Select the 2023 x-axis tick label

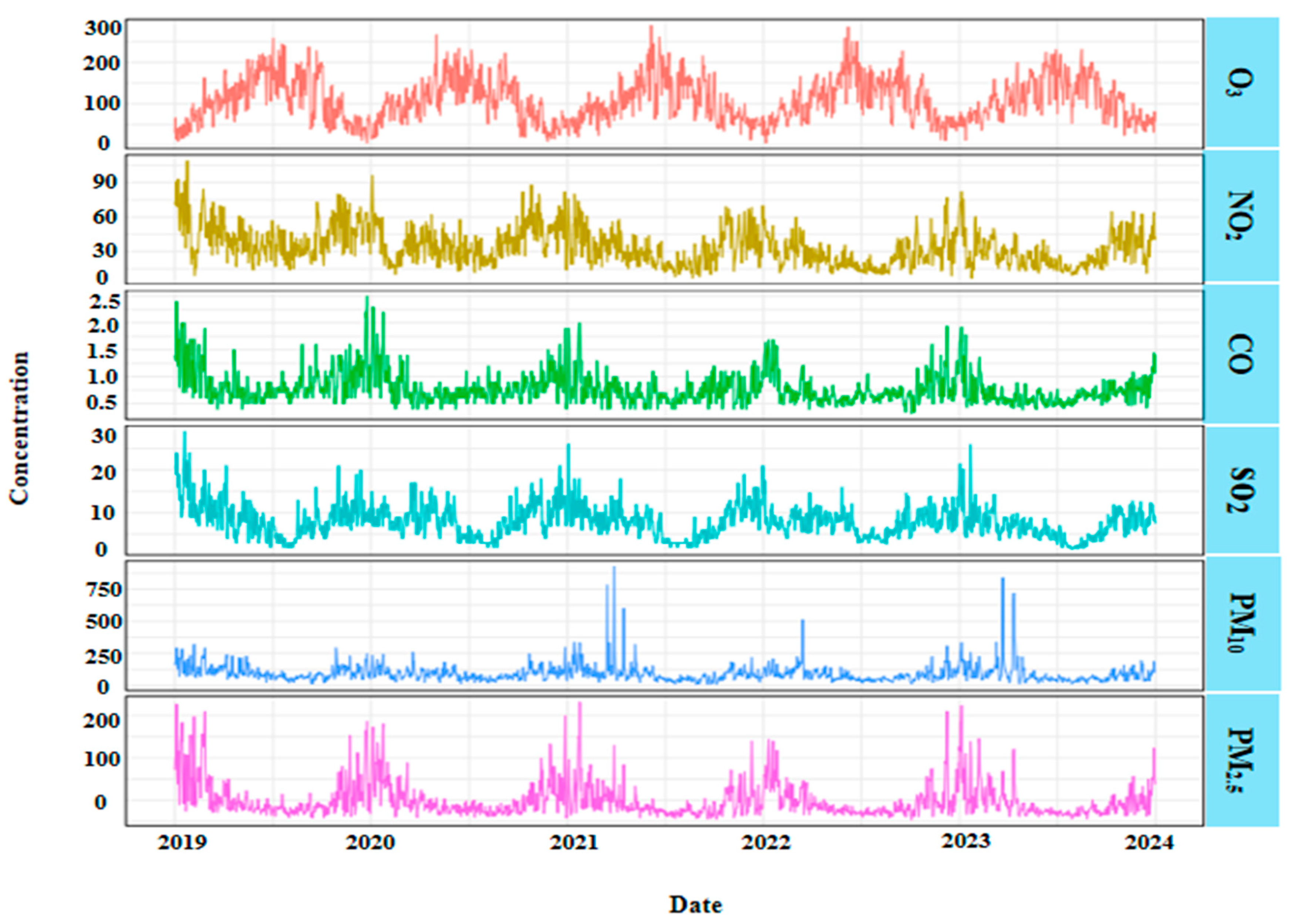[965, 841]
